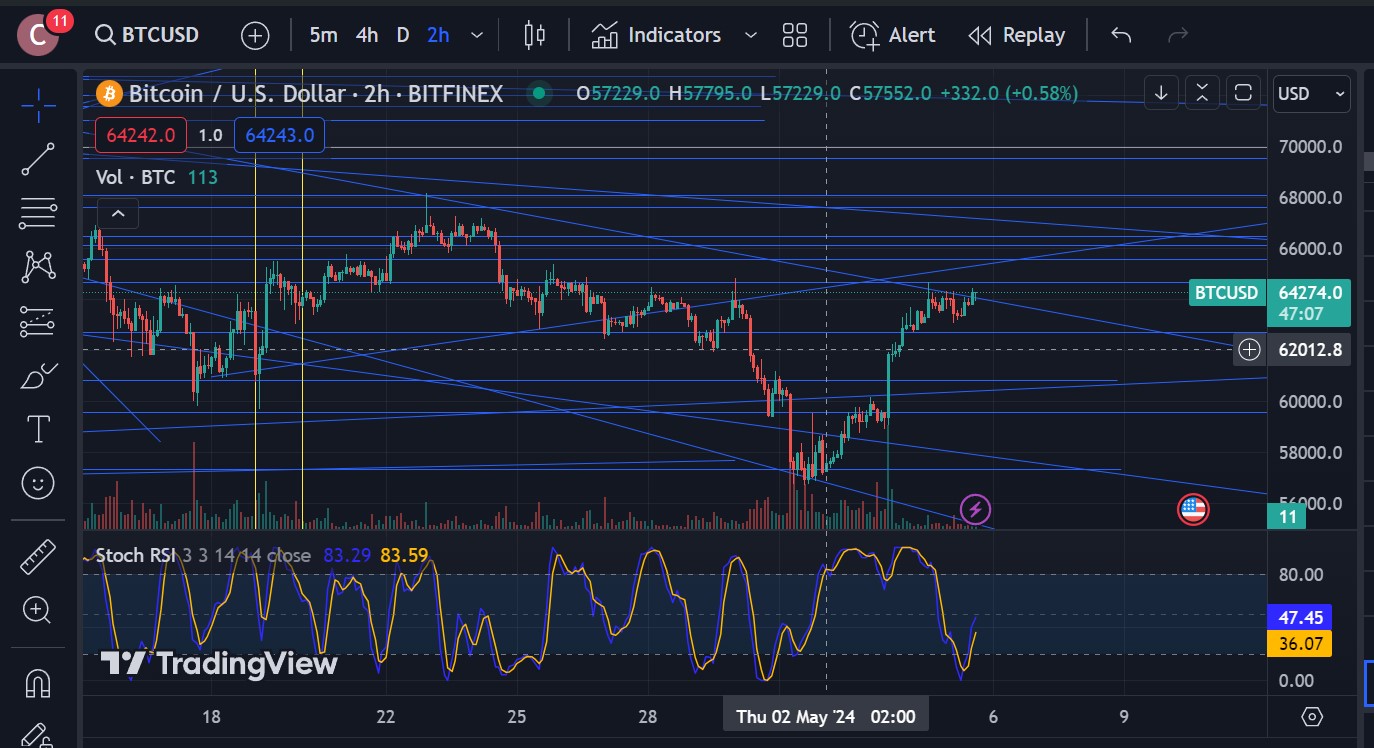Click the redo arrow
The image size is (1374, 748).
click(1178, 35)
